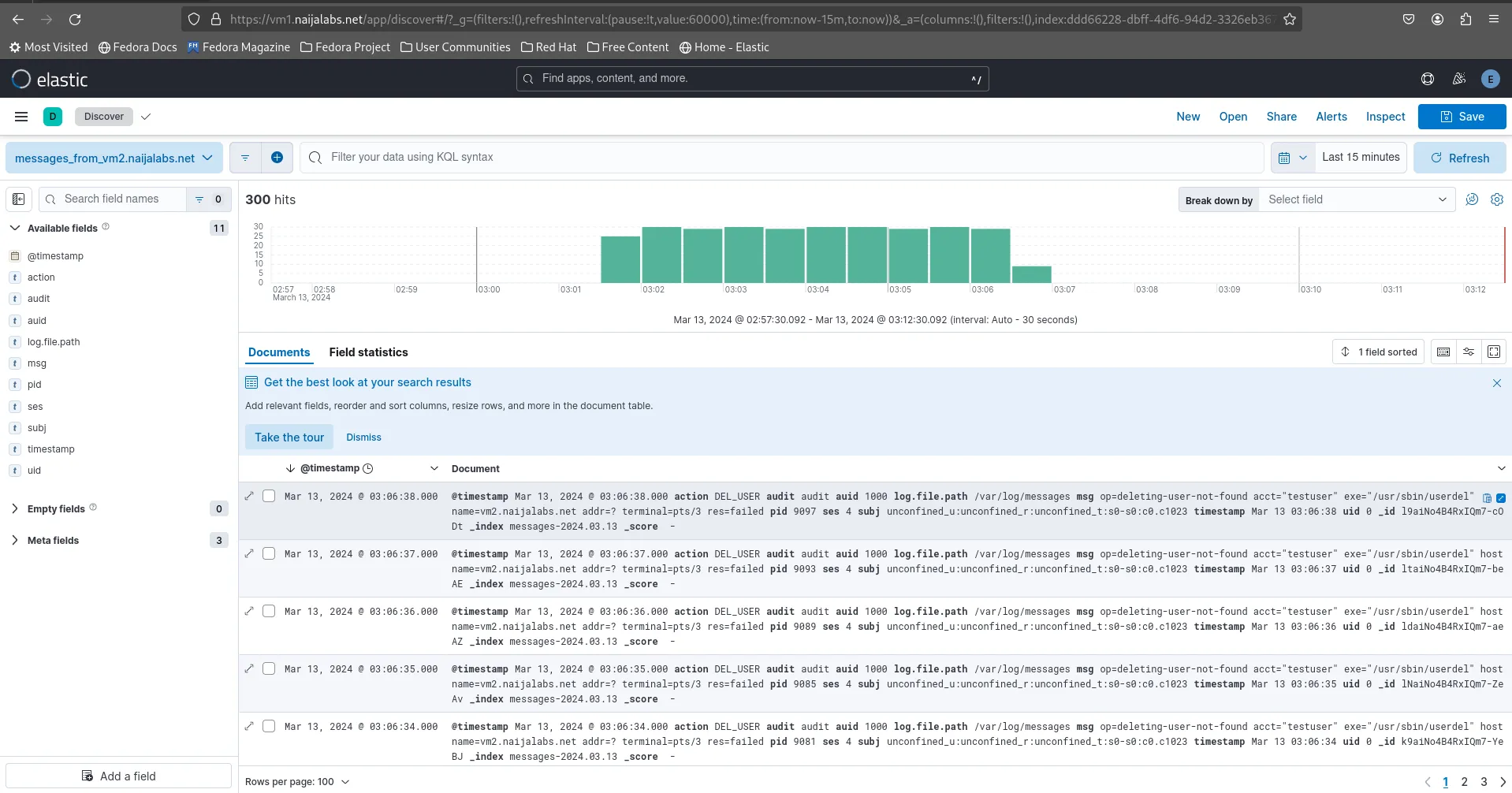1512x793 pixels.
Task: Expand document details for 03:06:37 row
Action: click(x=249, y=553)
